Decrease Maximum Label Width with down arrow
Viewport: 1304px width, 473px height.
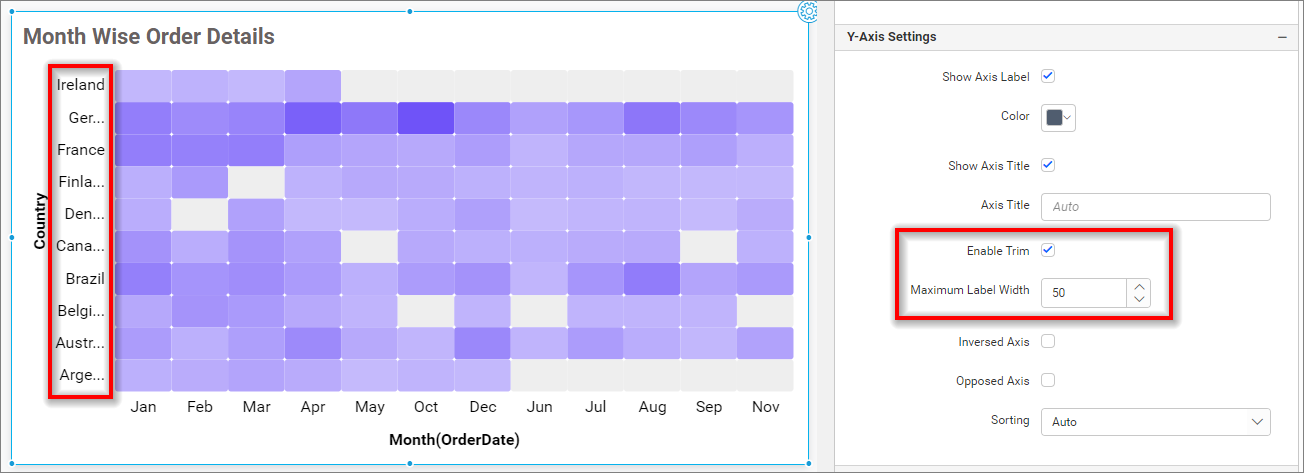pos(1138,299)
